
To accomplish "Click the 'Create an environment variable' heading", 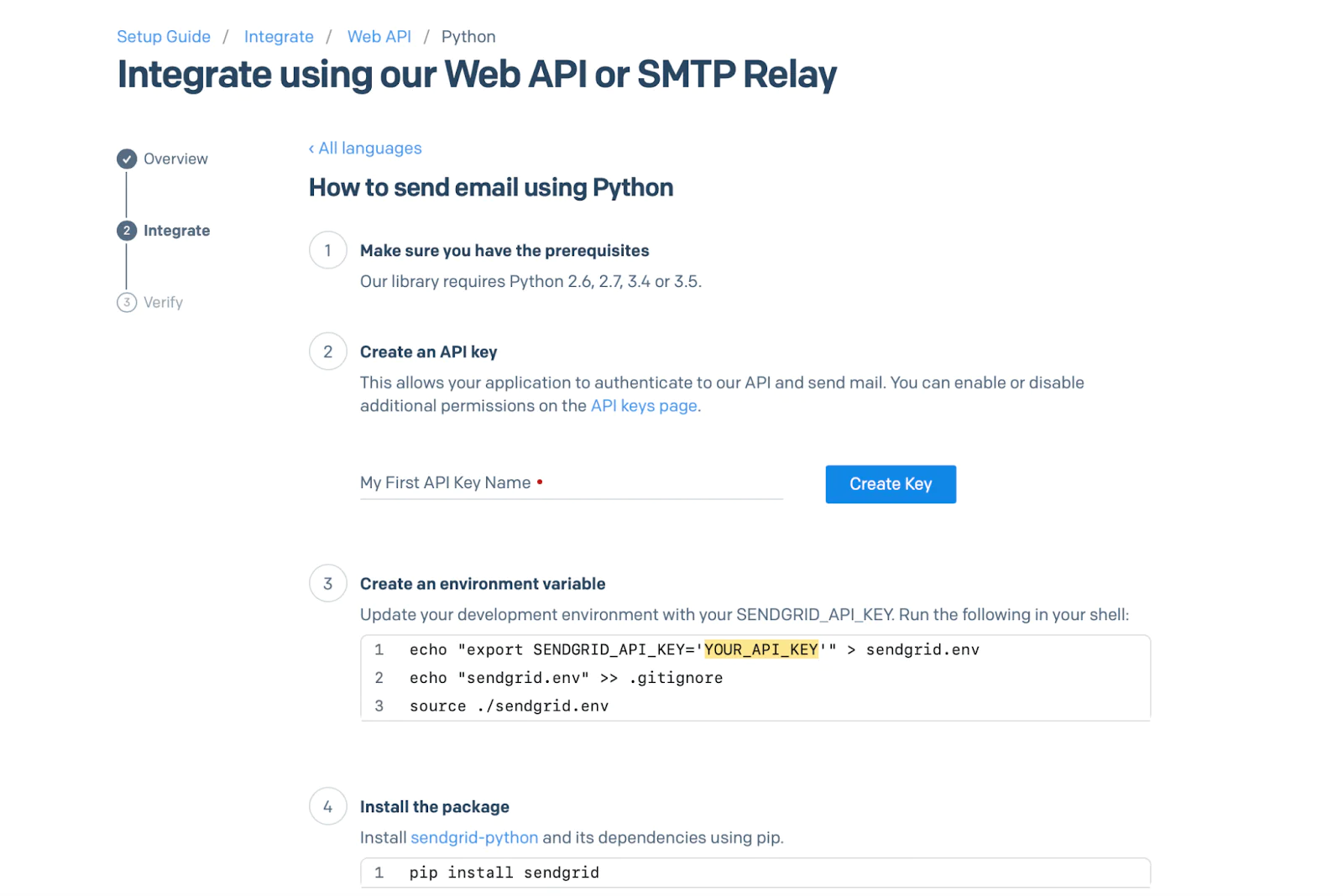I will pyautogui.click(x=483, y=584).
